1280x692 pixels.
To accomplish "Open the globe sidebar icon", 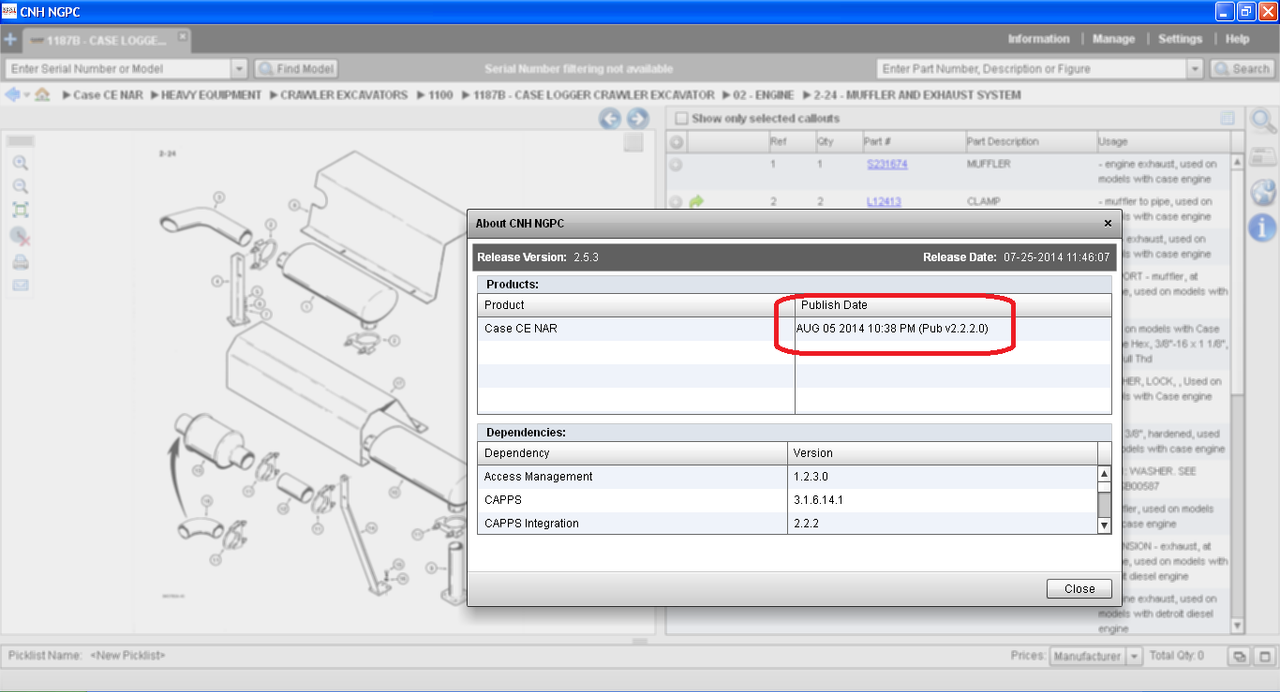I will coord(1263,192).
